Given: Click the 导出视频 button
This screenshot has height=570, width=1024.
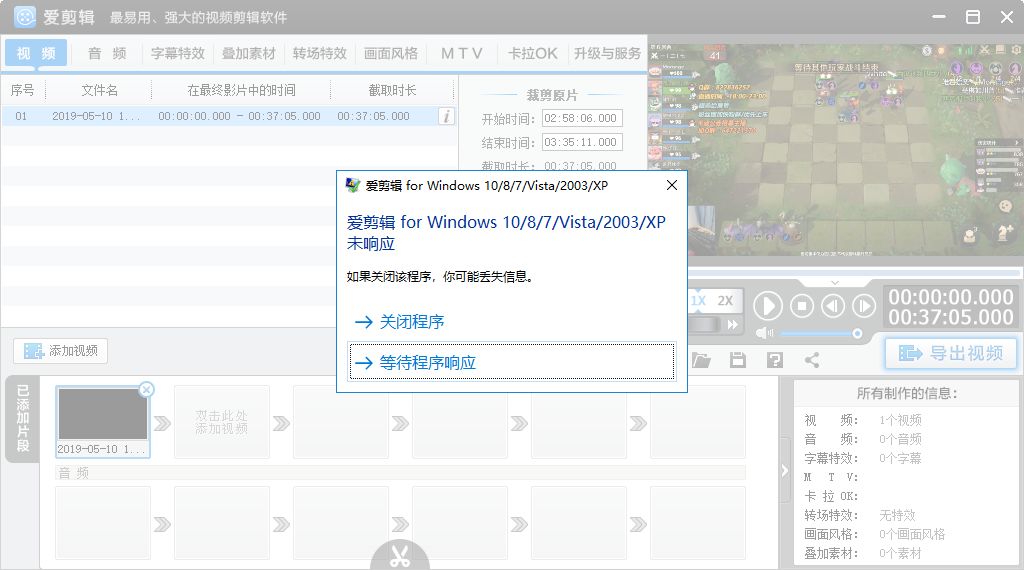Looking at the screenshot, I should 951,353.
